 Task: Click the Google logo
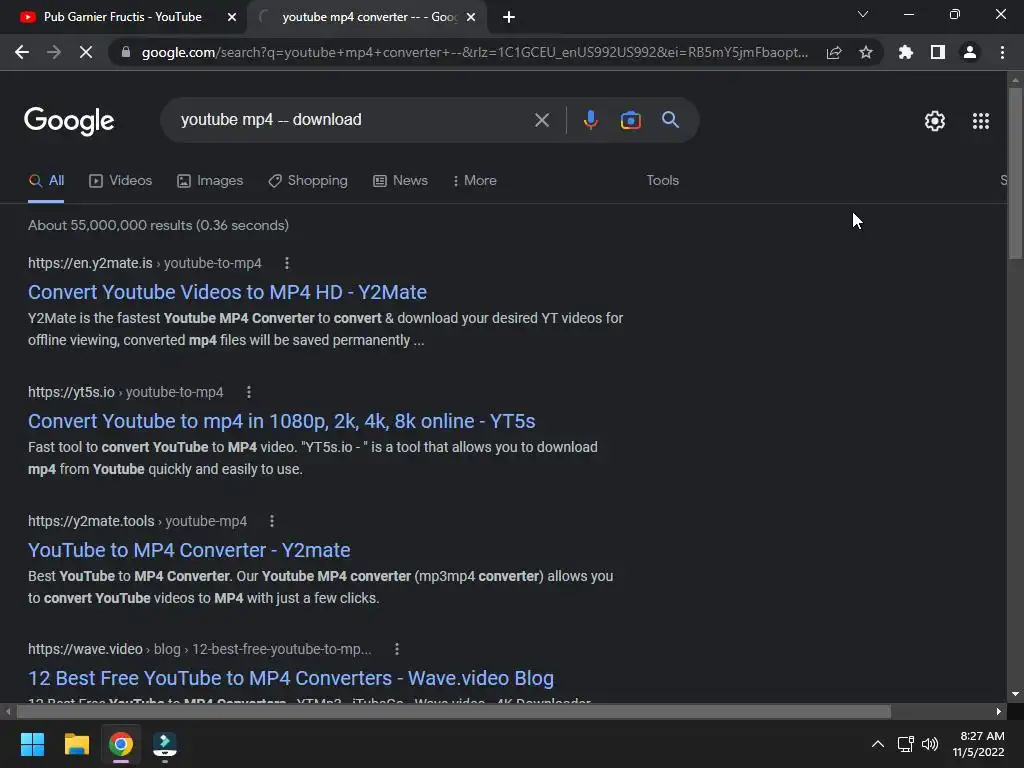69,121
